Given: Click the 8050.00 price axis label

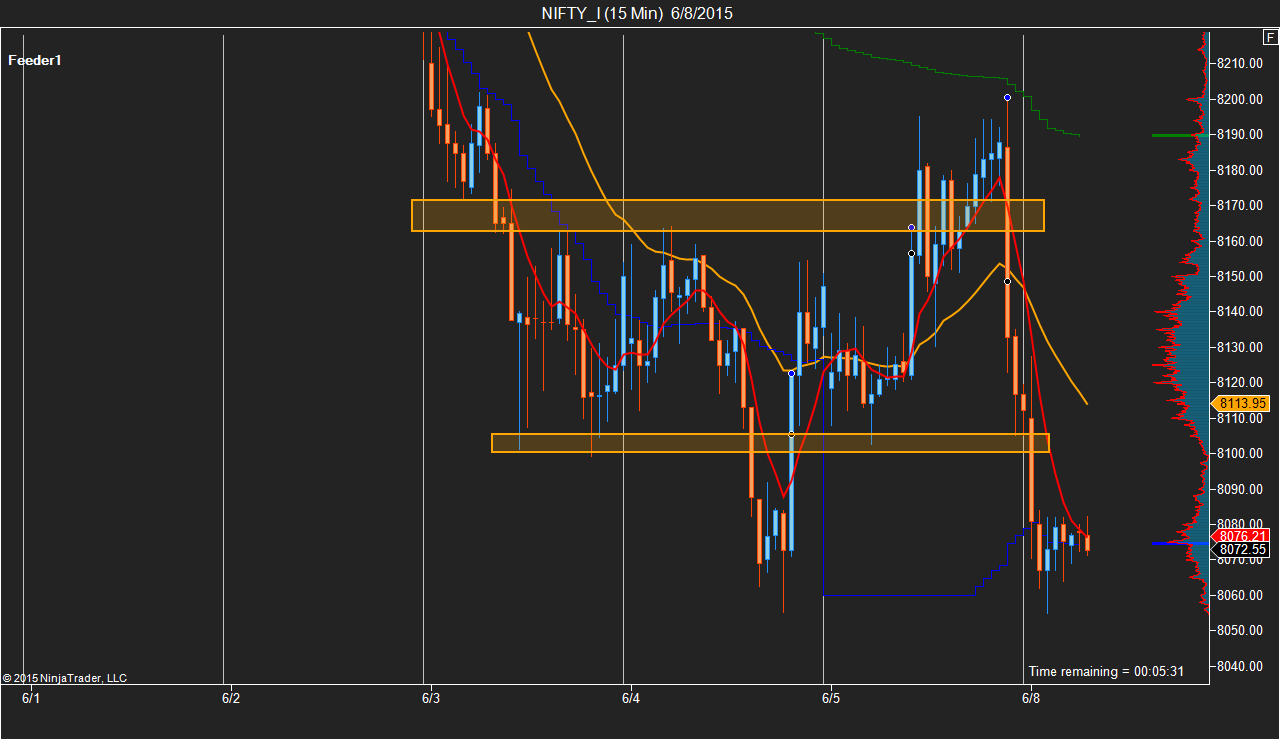Looking at the screenshot, I should (1241, 631).
